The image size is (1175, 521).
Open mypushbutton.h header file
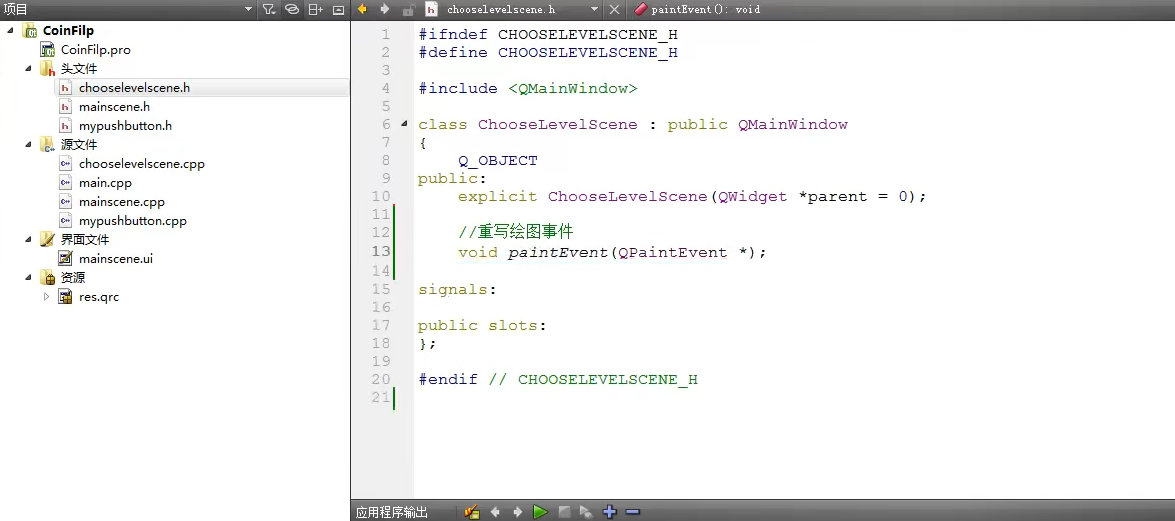[125, 126]
